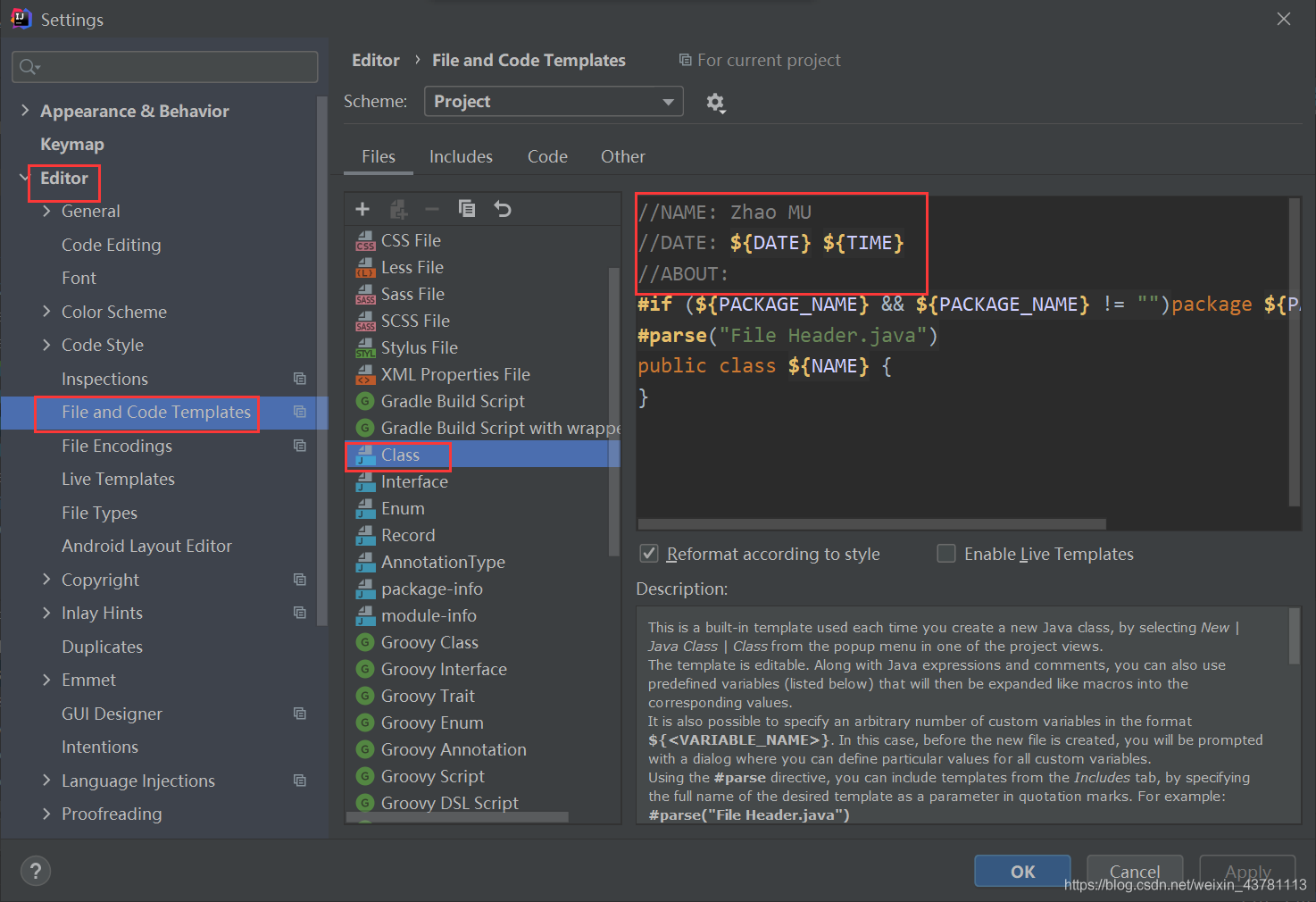The image size is (1316, 902).
Task: Switch to the Other tab
Action: [x=623, y=156]
